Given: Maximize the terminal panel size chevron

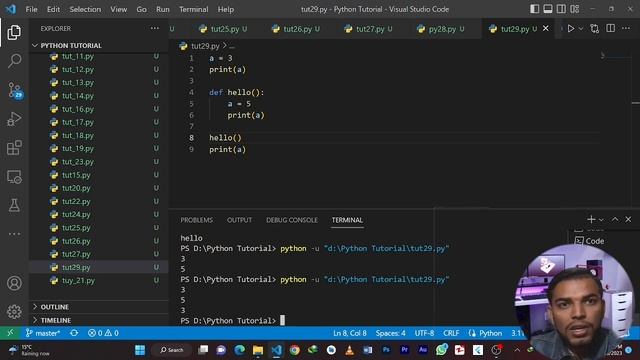Looking at the screenshot, I should (x=615, y=219).
